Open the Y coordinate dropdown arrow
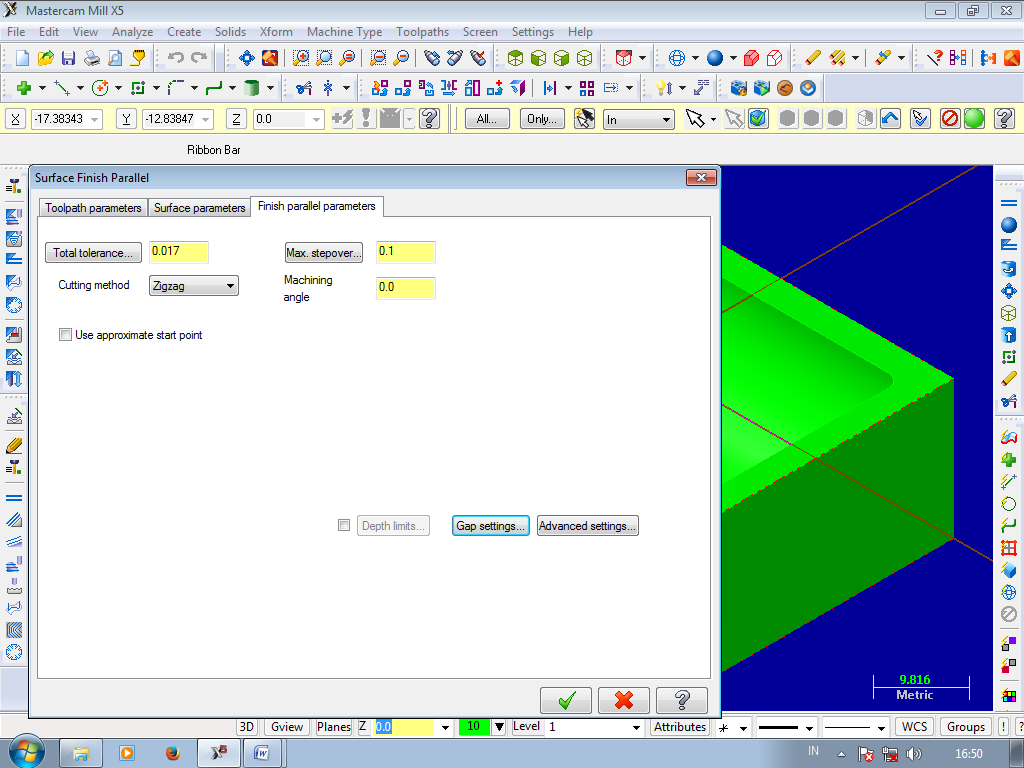Viewport: 1024px width, 768px height. [206, 120]
